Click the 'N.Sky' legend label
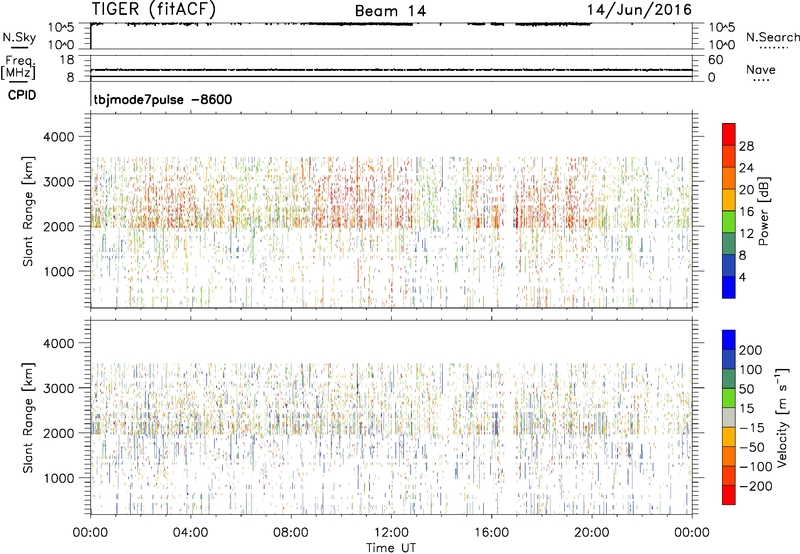 coord(19,37)
